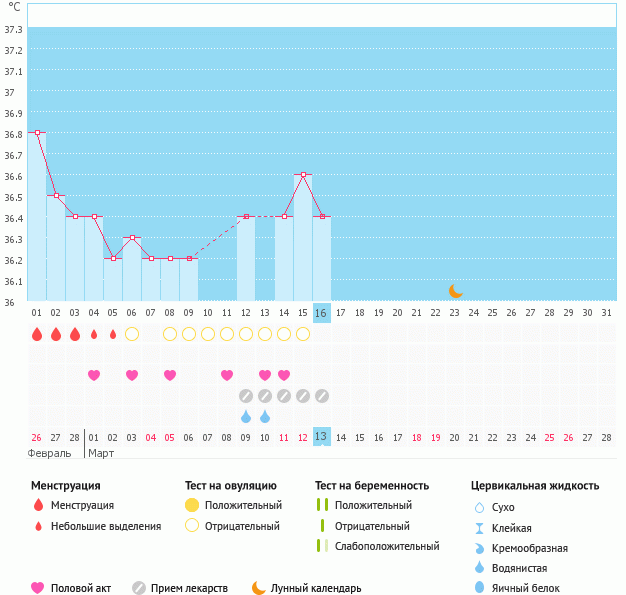Image resolution: width=626 pixels, height=595 pixels.
Task: Click the Прием лекарств legend label
Action: (189, 588)
